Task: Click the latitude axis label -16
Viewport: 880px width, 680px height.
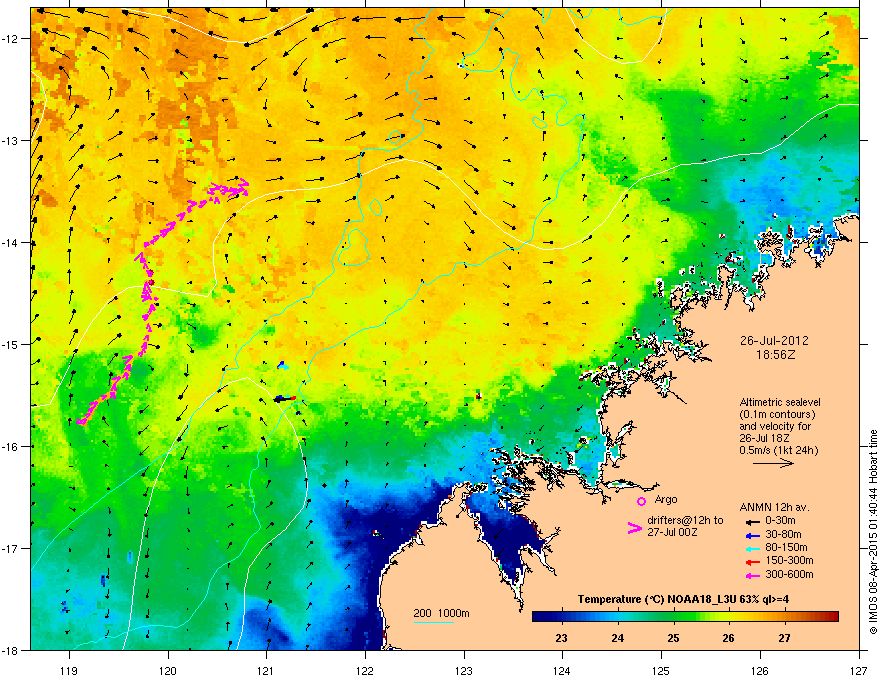Action: (11, 447)
